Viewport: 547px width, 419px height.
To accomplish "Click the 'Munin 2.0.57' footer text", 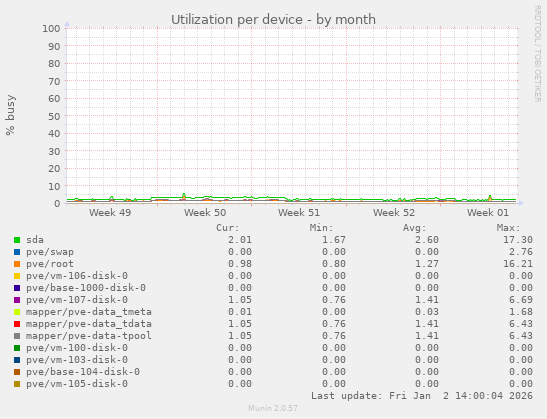I will point(273,408).
